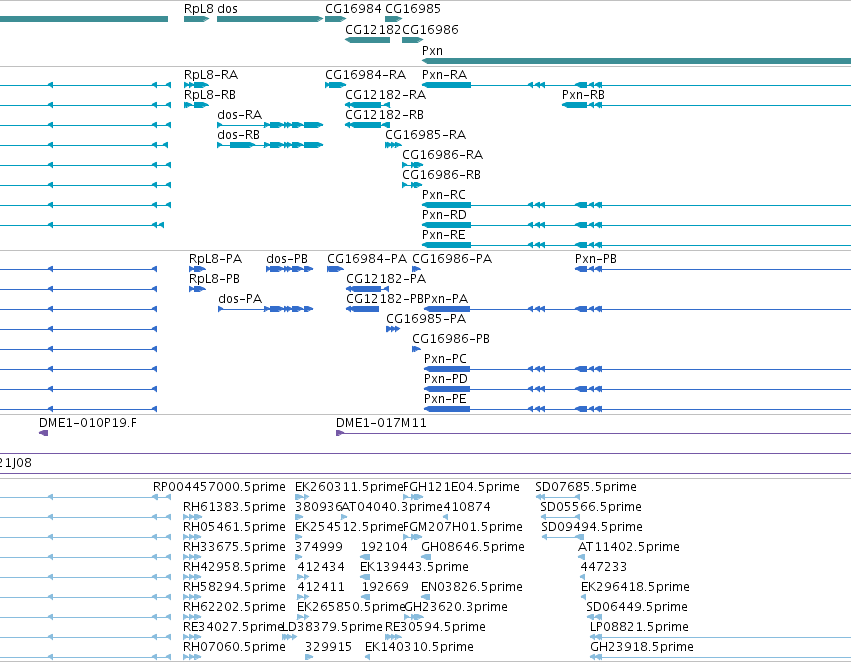
Task: Select transcript CG16984-RA
Action: pos(335,85)
